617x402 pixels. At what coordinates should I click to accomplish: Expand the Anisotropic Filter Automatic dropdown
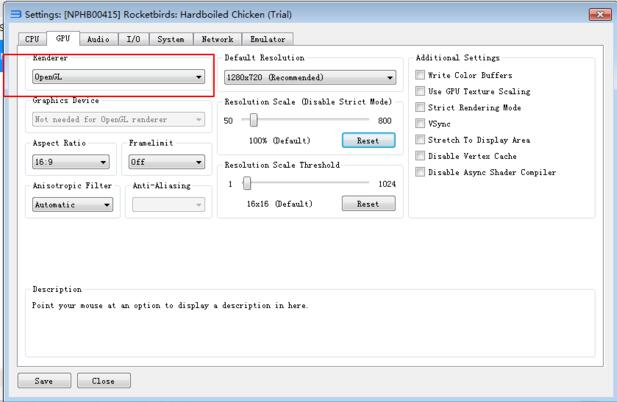point(72,205)
